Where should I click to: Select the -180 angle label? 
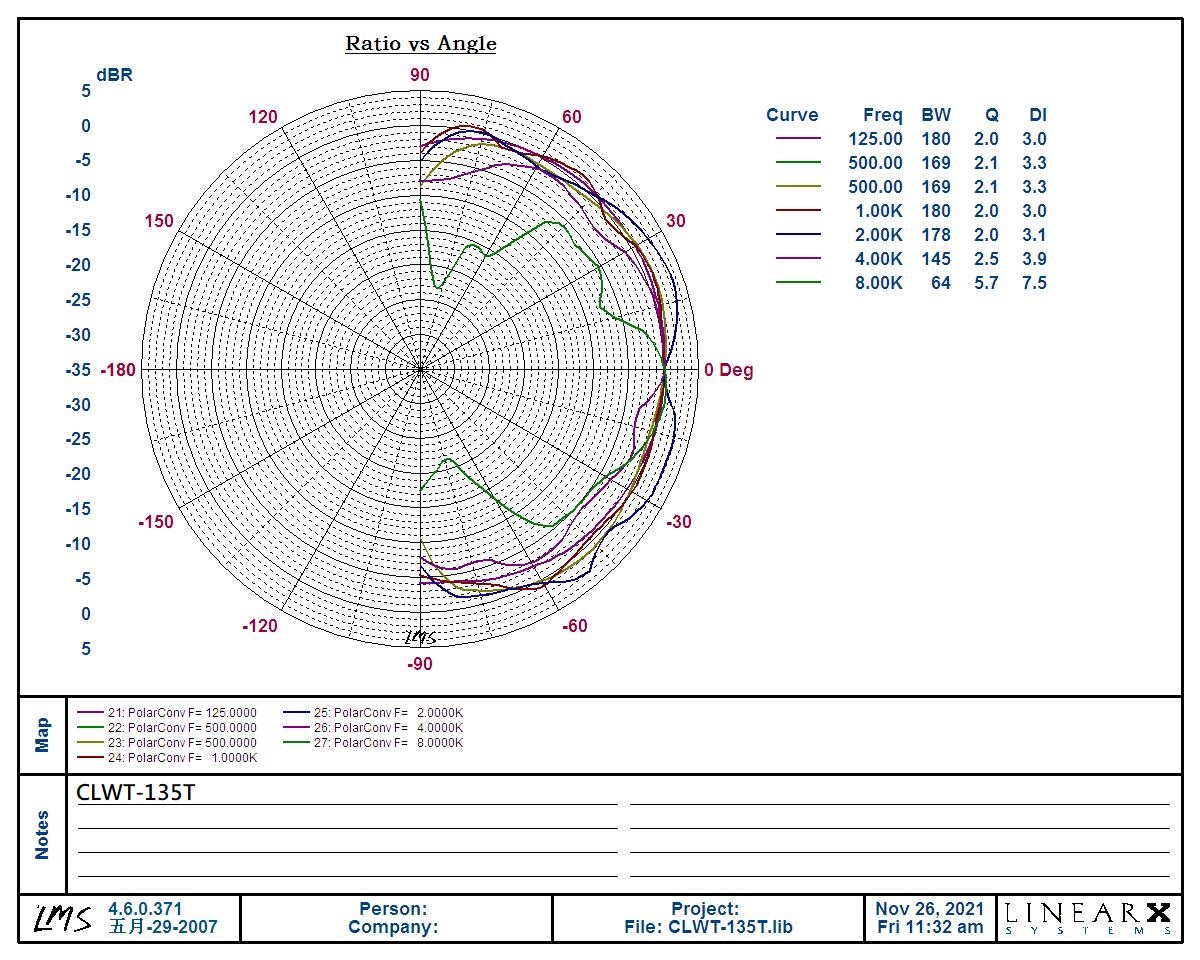pos(118,370)
